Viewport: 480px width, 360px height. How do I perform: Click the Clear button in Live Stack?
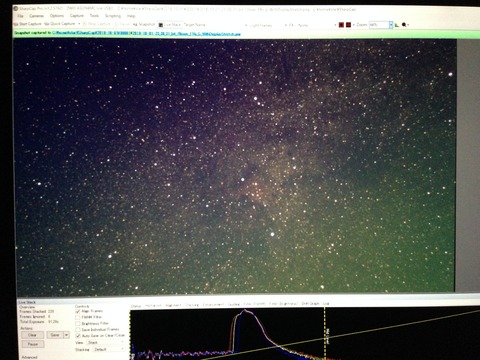click(x=32, y=335)
